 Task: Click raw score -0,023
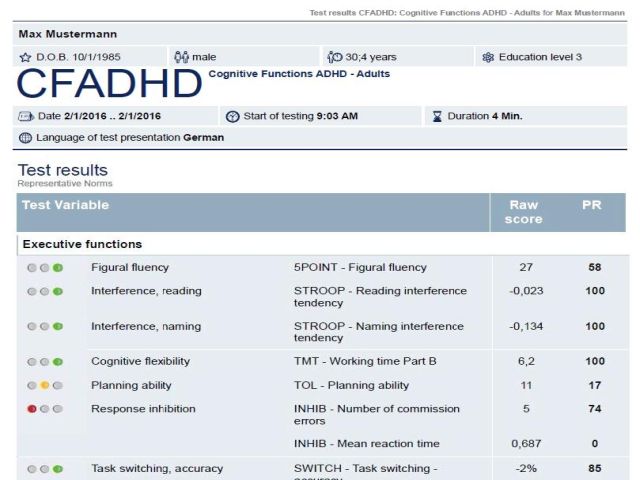pos(526,291)
